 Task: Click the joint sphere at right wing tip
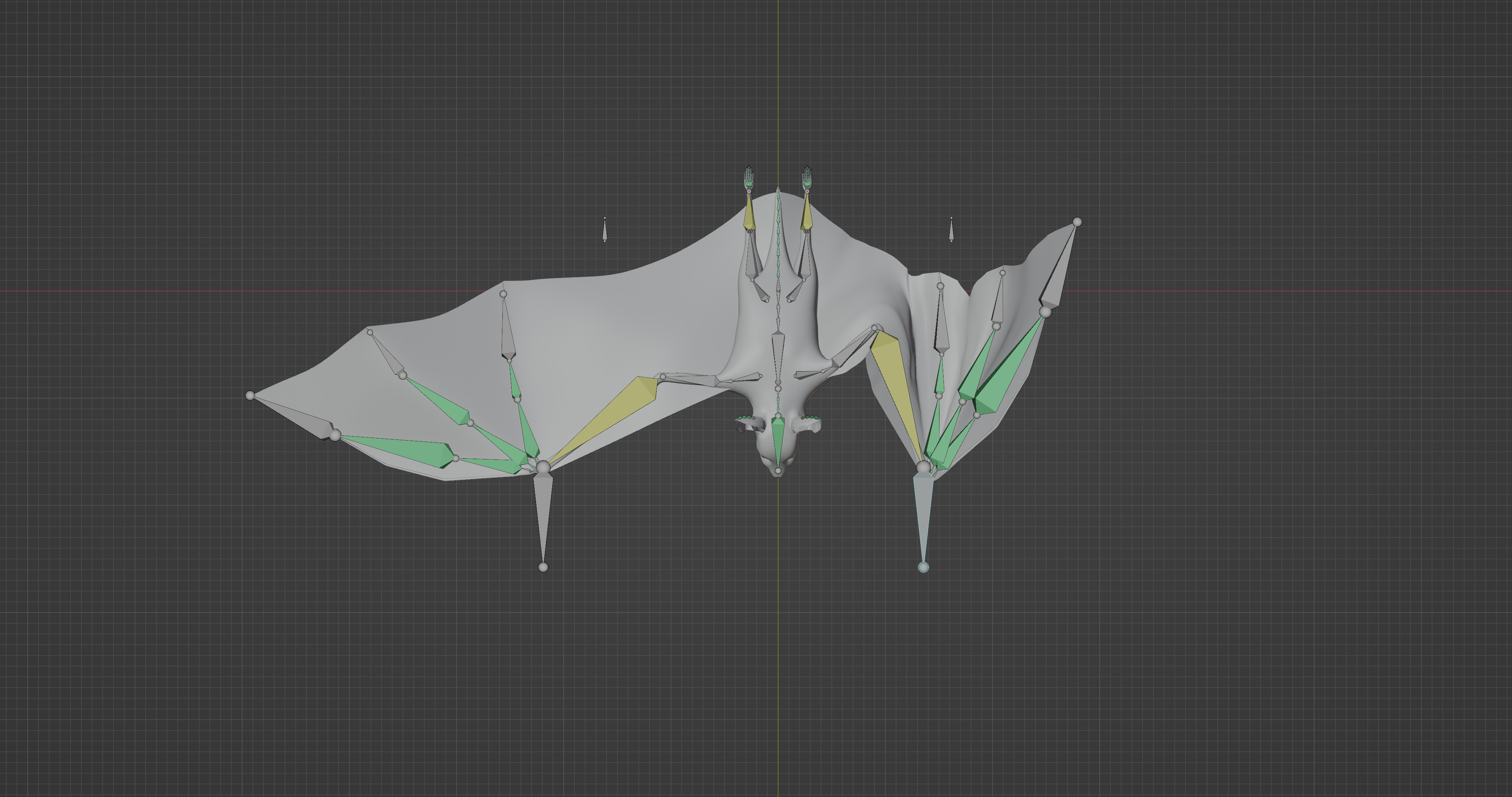(x=1077, y=222)
